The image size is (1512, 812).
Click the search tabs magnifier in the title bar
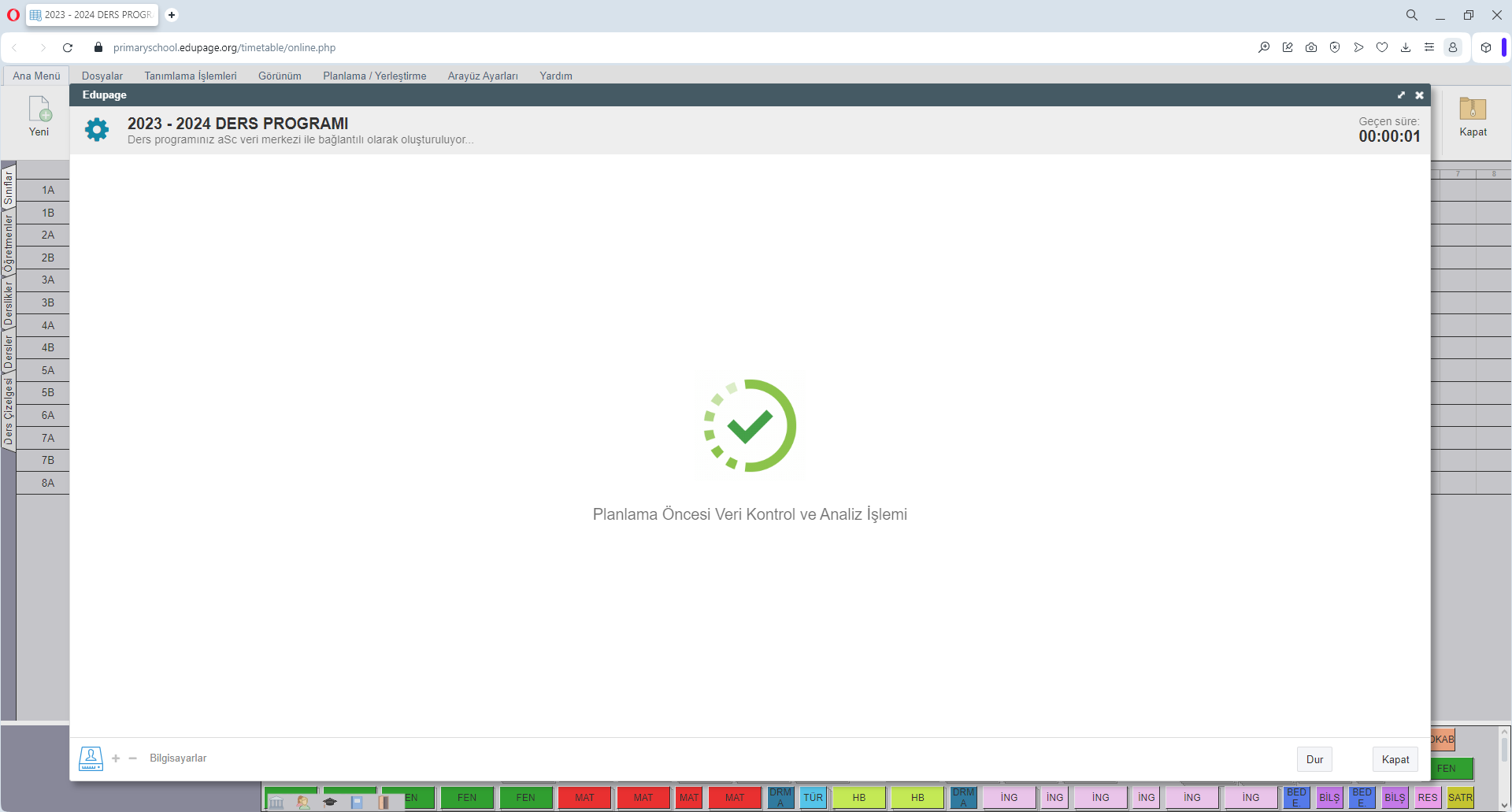click(1412, 15)
